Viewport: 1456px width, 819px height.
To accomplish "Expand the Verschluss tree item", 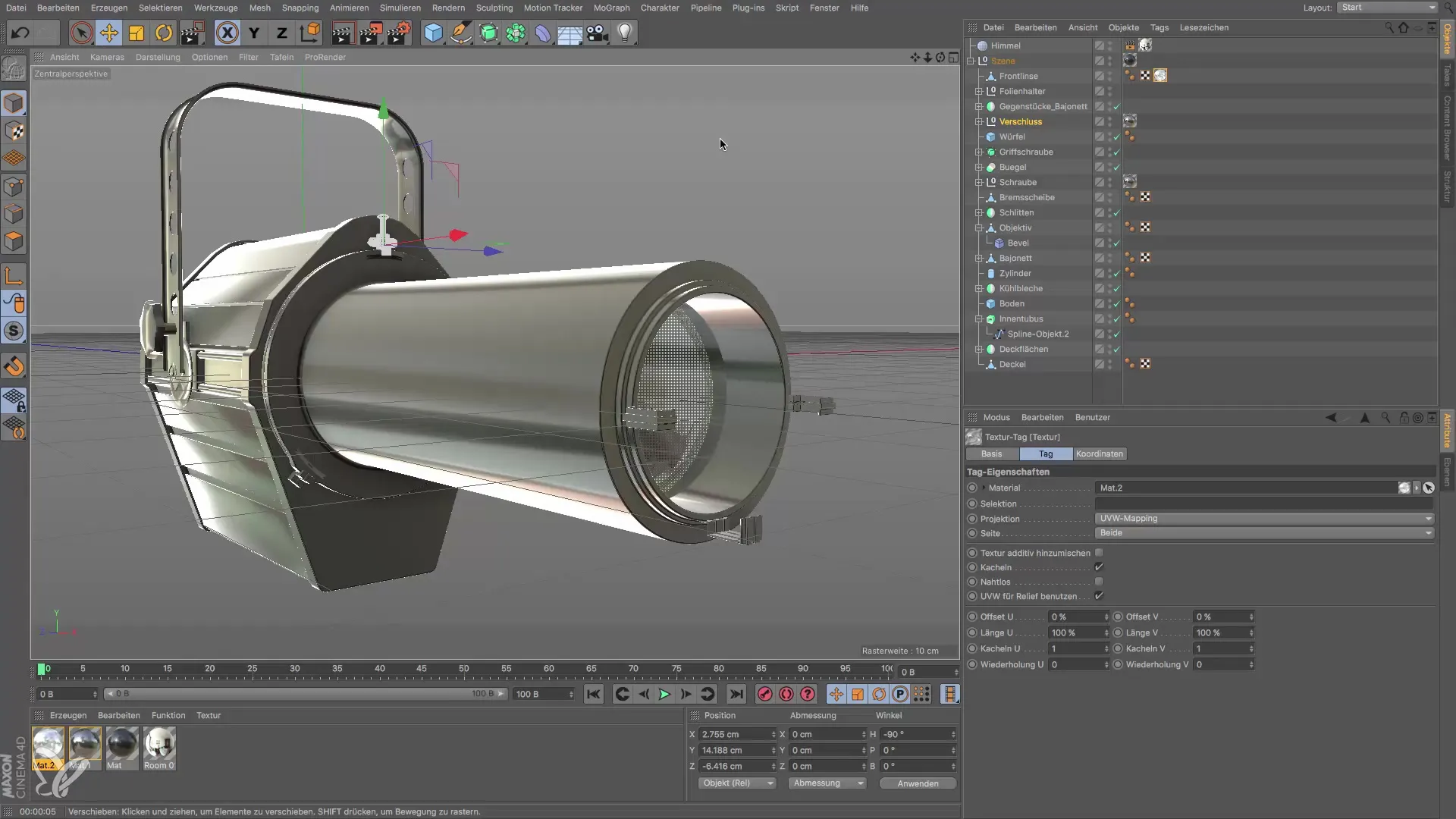I will [978, 121].
